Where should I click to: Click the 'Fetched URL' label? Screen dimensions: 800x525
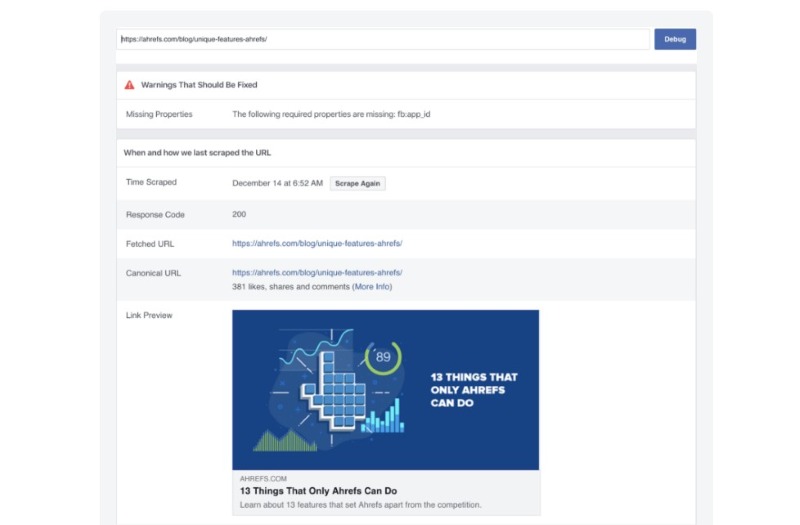tap(150, 244)
